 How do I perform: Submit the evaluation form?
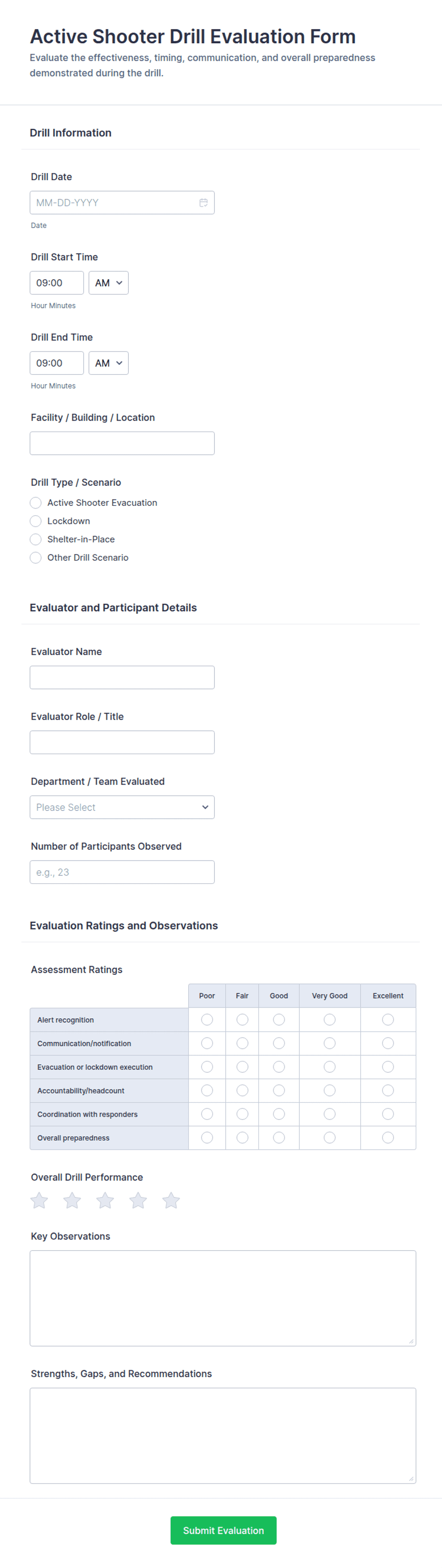click(x=223, y=1530)
